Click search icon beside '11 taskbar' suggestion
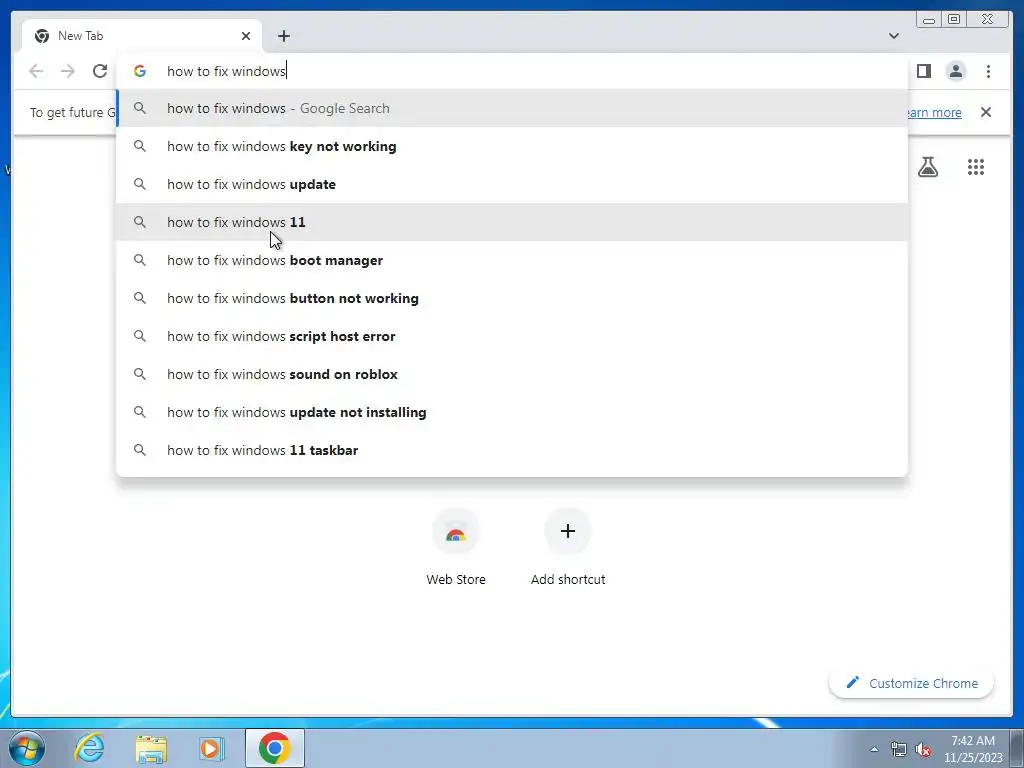The width and height of the screenshot is (1024, 768). click(140, 450)
